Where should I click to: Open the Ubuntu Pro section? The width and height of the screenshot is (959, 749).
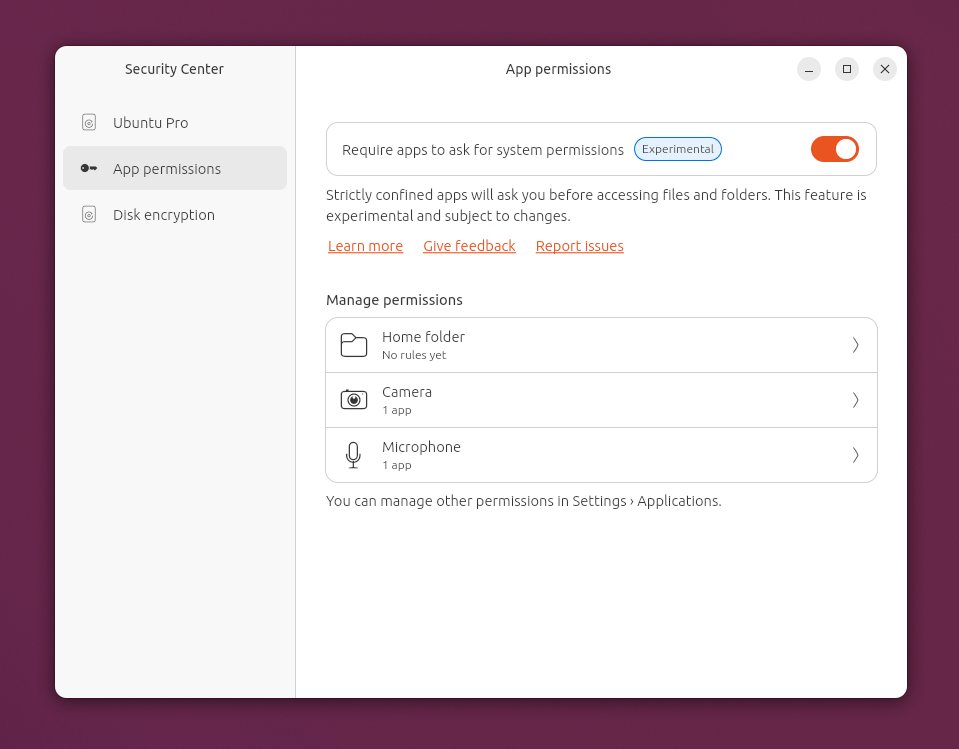(x=150, y=123)
